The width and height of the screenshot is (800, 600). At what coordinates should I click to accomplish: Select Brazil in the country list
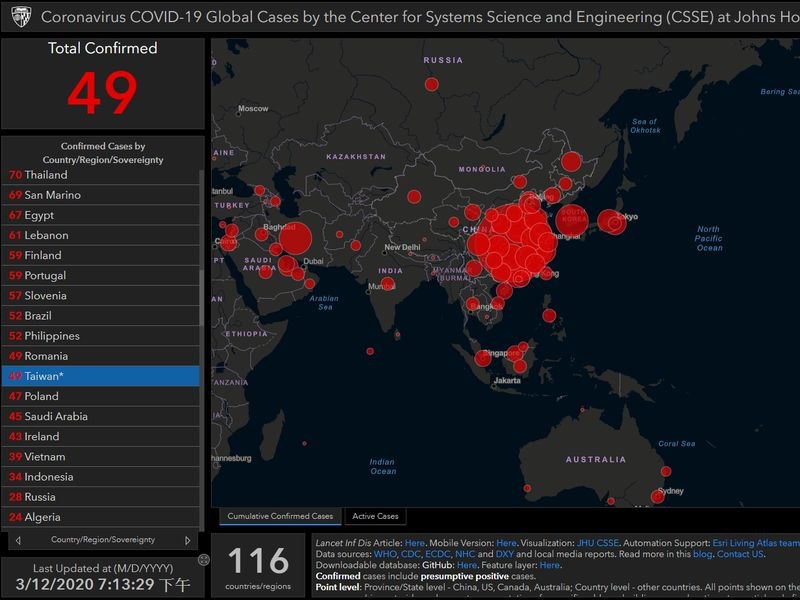click(101, 316)
